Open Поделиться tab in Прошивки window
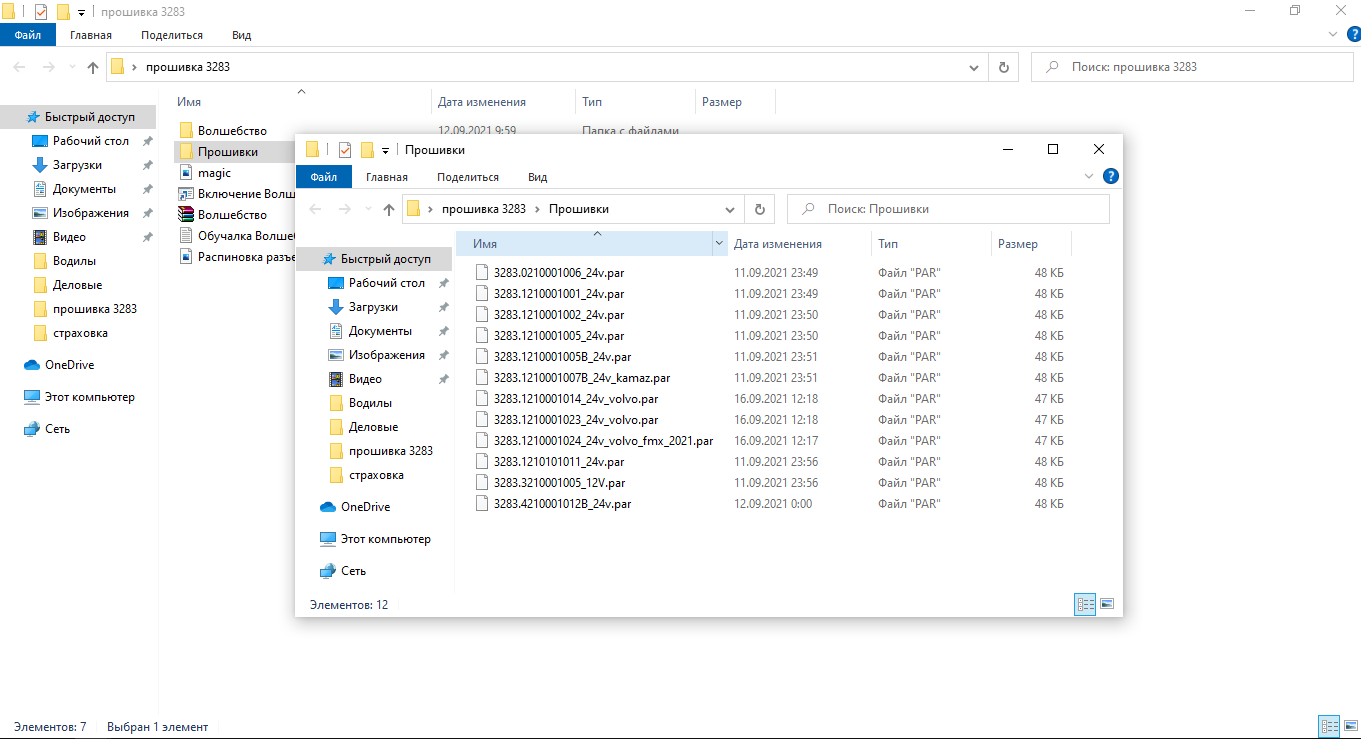The image size is (1361, 739). pyautogui.click(x=467, y=177)
